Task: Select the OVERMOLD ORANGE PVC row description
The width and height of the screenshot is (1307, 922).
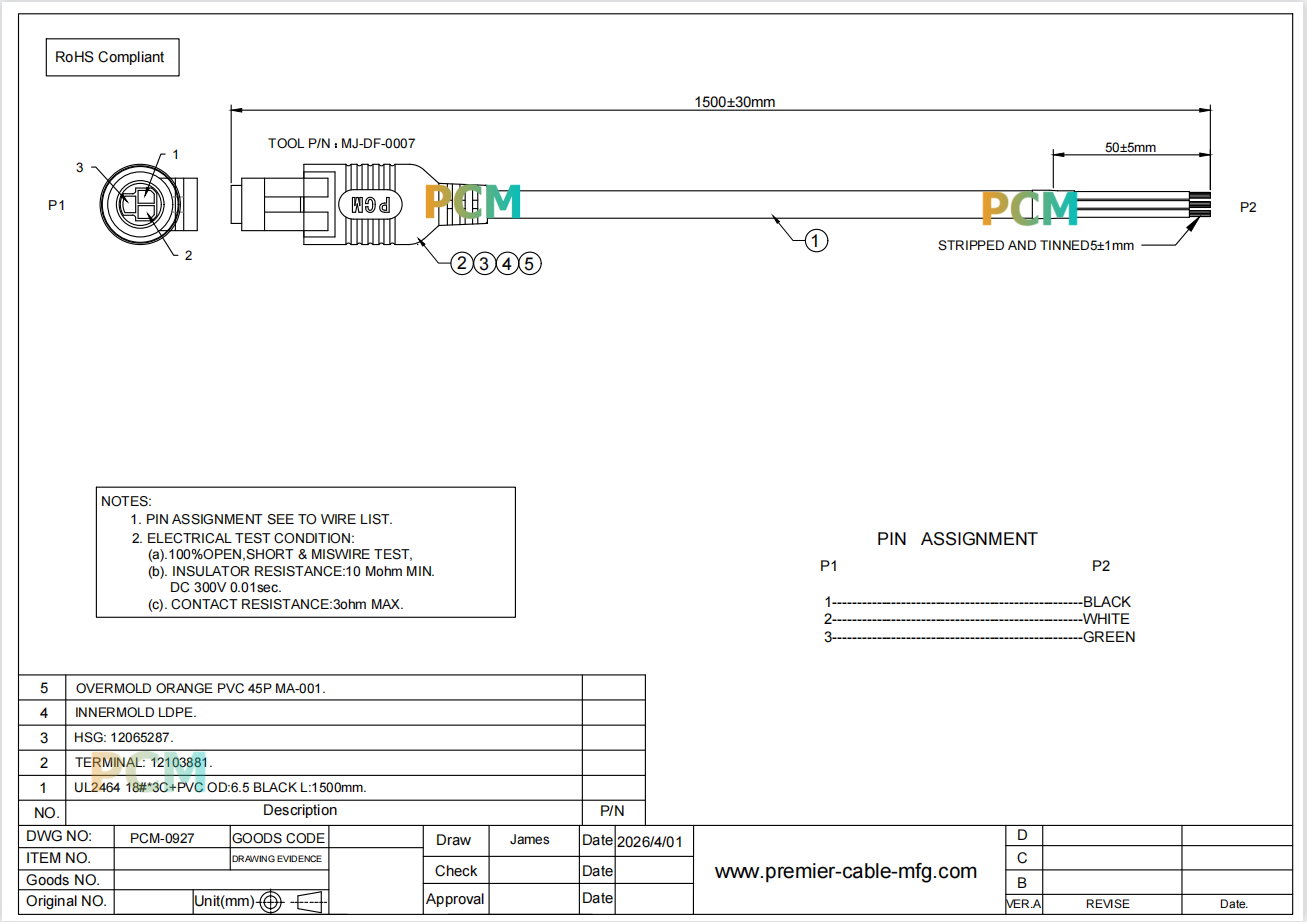Action: (x=201, y=689)
